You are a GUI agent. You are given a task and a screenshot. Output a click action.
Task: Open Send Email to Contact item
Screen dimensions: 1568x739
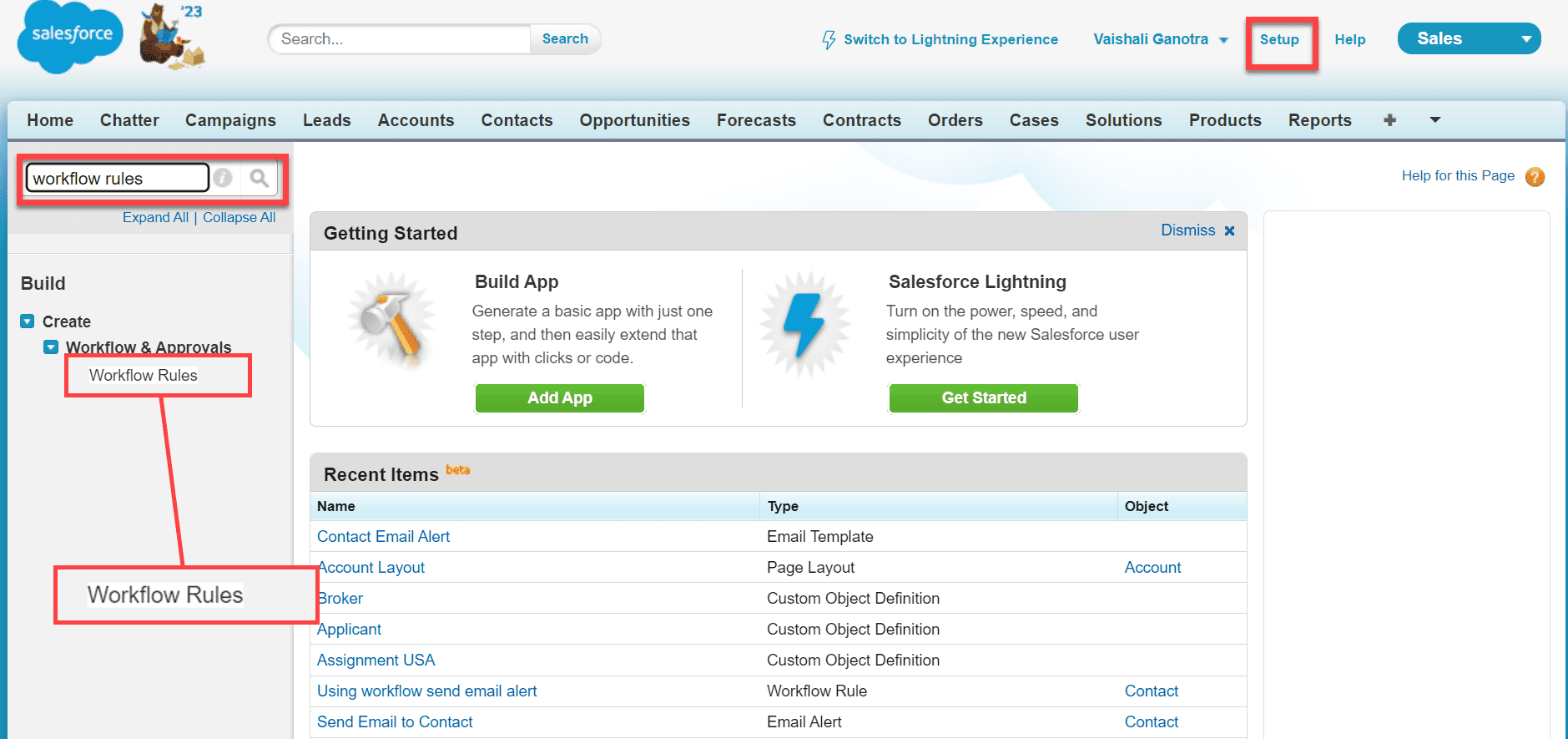coord(395,722)
